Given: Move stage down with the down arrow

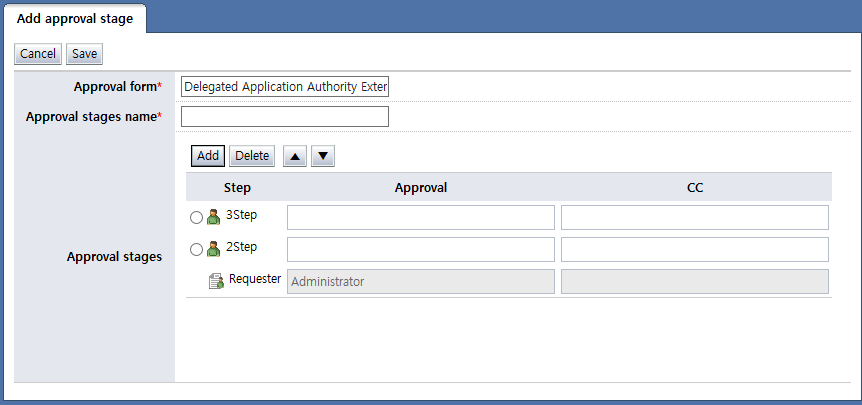Looking at the screenshot, I should coord(323,156).
